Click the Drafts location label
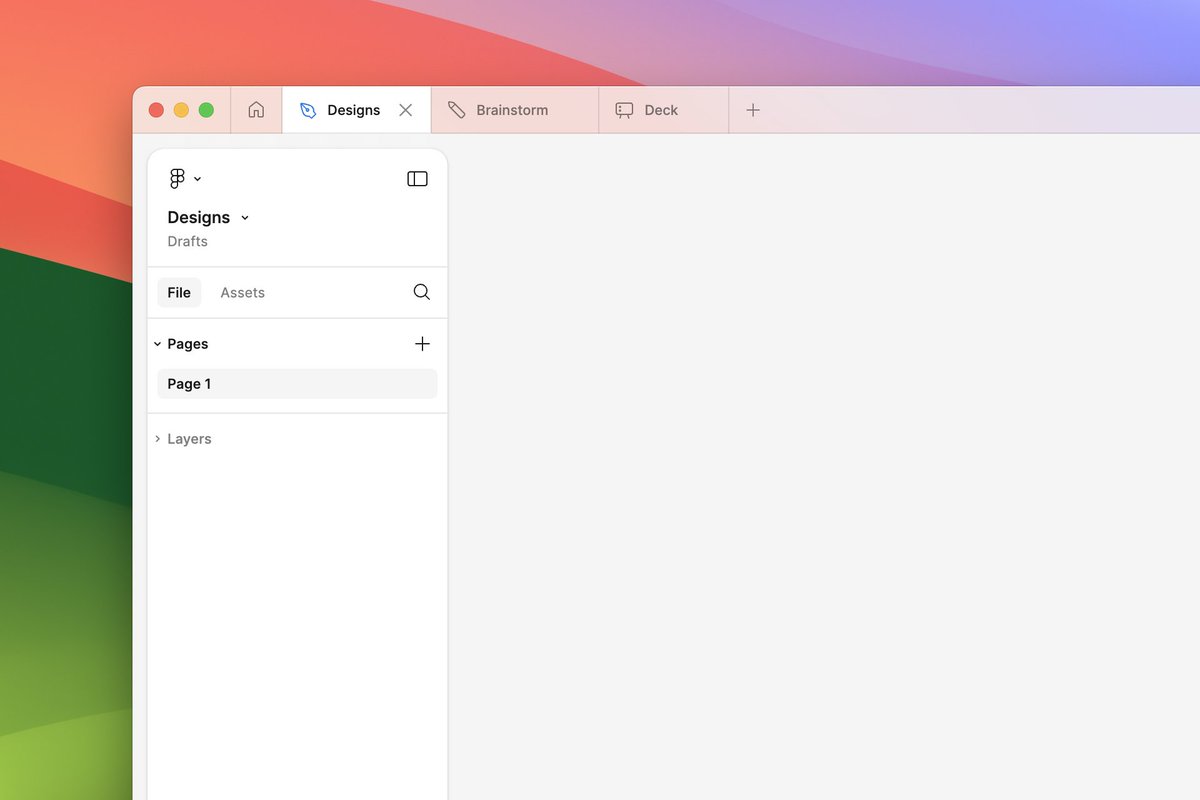 [x=187, y=241]
